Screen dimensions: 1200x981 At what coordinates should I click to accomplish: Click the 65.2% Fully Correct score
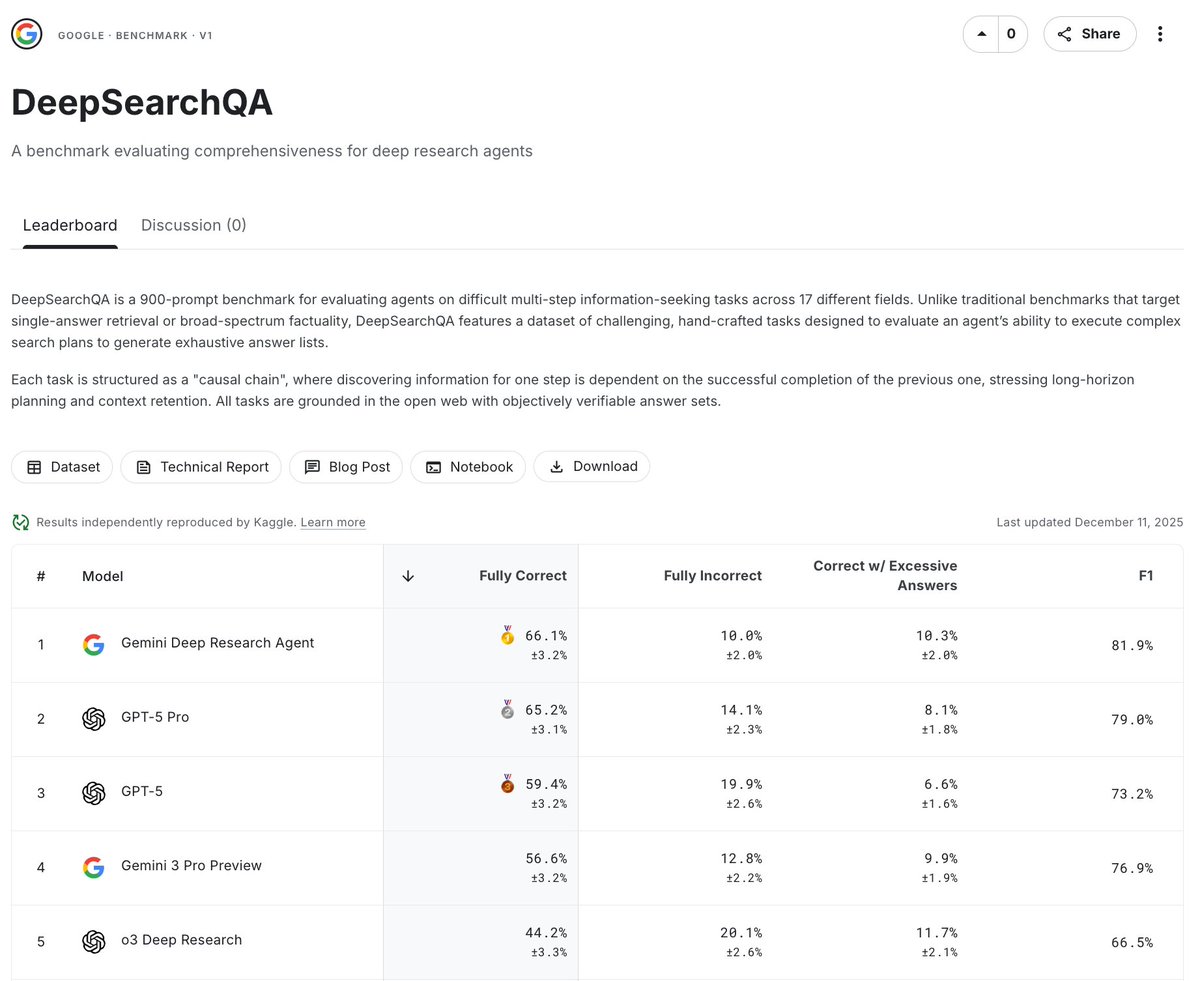pyautogui.click(x=546, y=710)
